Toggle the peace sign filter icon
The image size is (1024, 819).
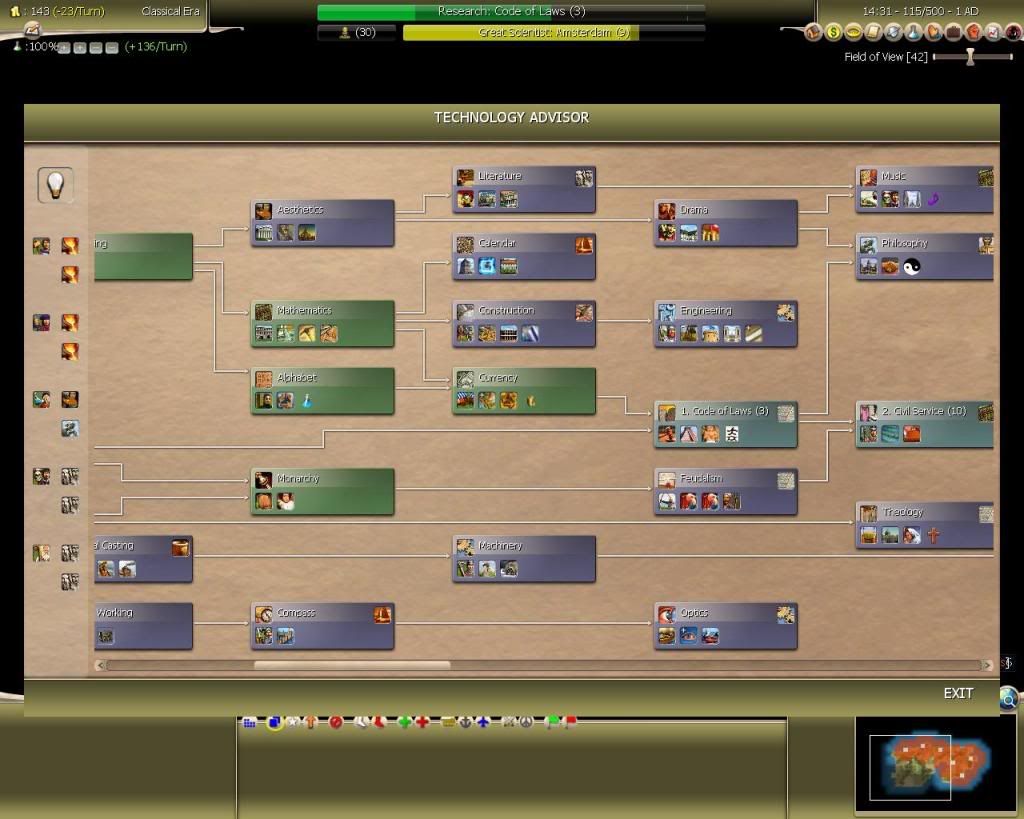tap(526, 722)
